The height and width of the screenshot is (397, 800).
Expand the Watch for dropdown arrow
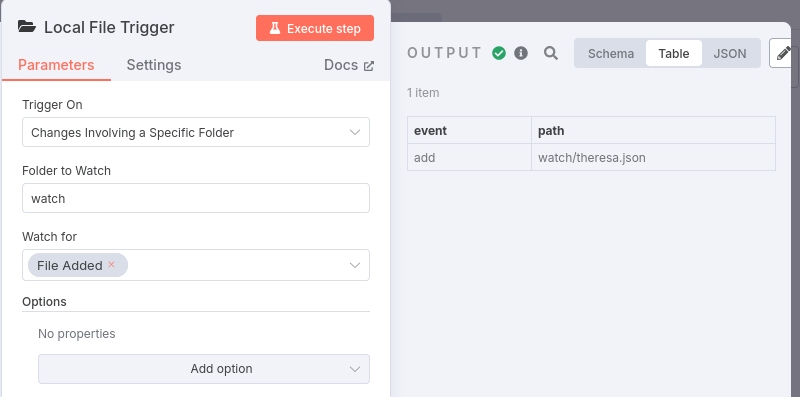(355, 265)
